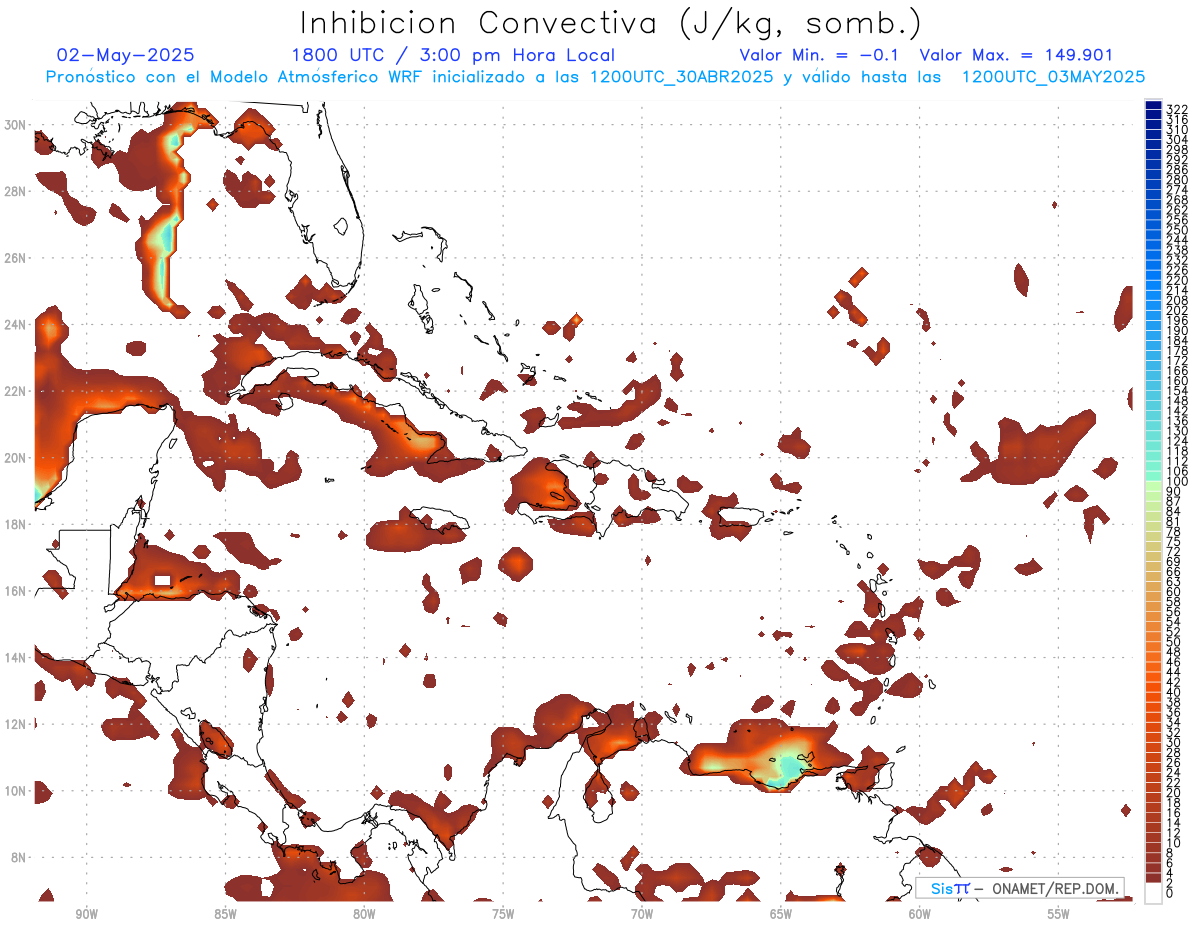1200x927 pixels.
Task: Click the forecast date '02-May-2025'
Action: (x=126, y=55)
